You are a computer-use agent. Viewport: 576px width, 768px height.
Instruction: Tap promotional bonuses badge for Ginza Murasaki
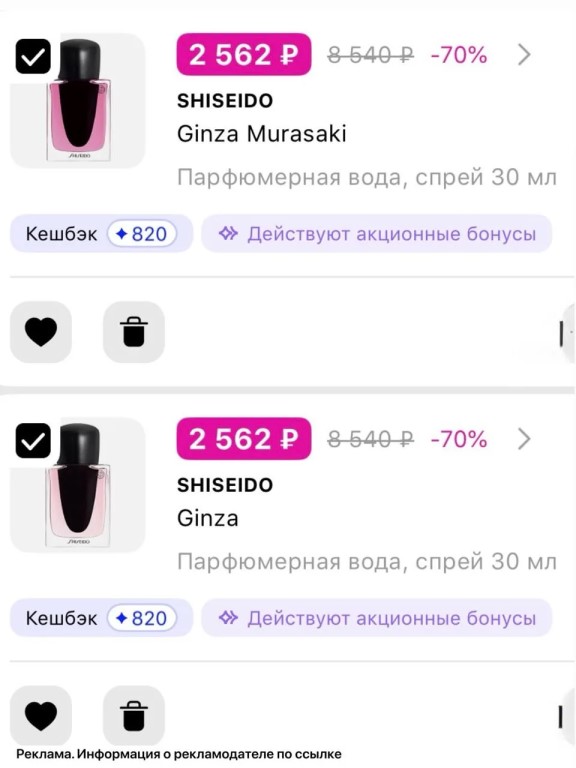[x=377, y=234]
